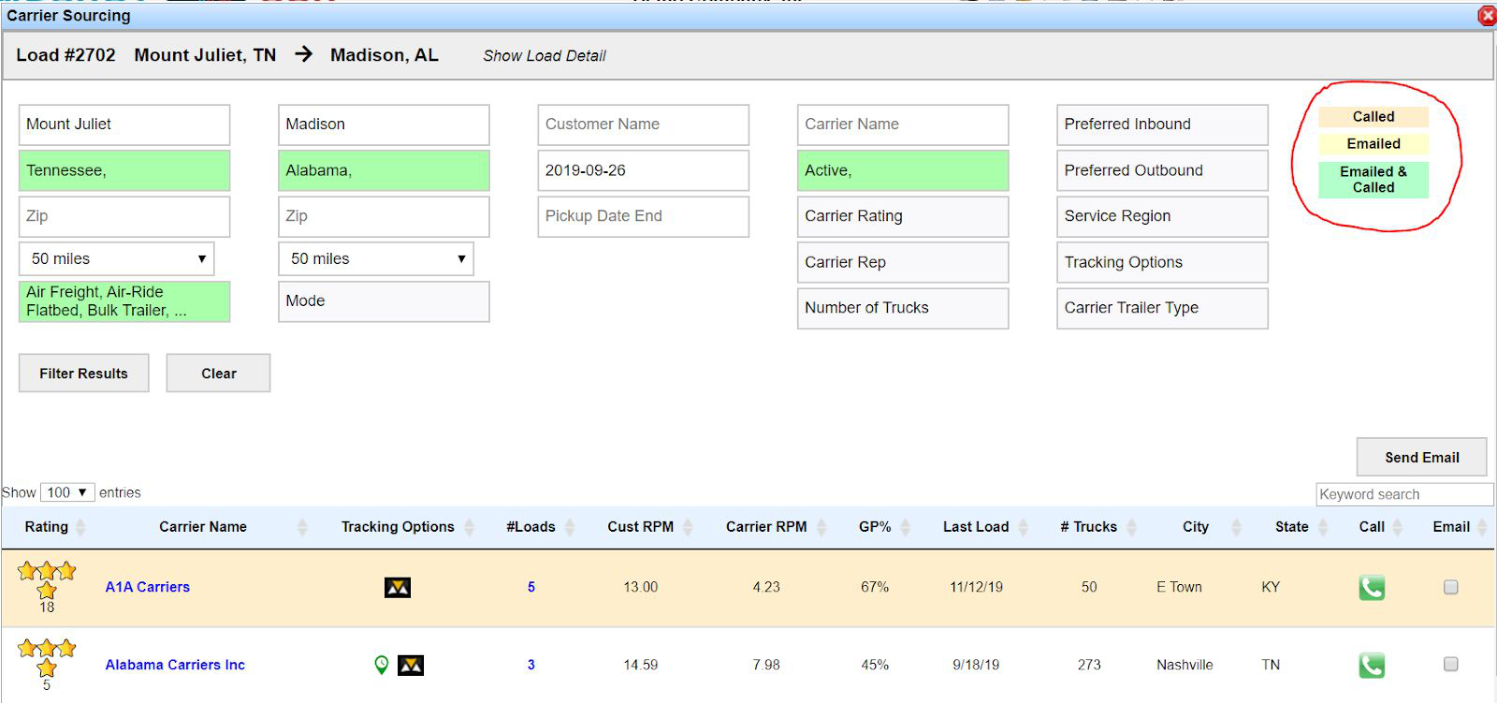Tick the email checkbox for Alabama Carriers Inc
The image size is (1497, 703).
click(1450, 664)
